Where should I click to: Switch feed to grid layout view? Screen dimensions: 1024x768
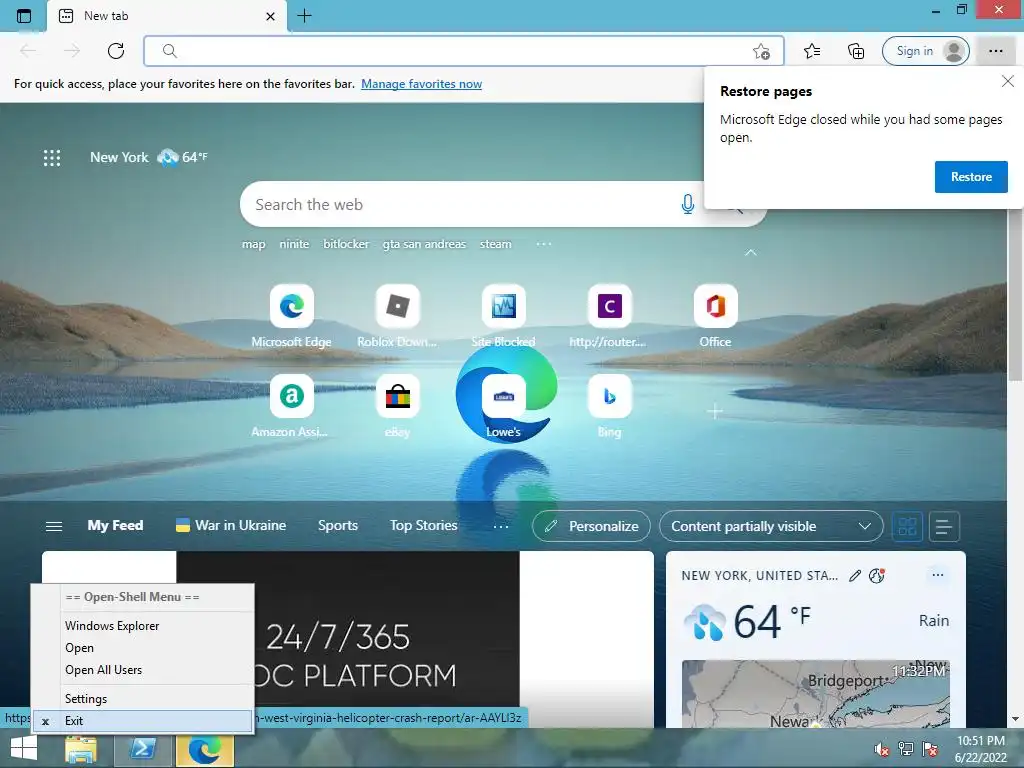tap(907, 526)
